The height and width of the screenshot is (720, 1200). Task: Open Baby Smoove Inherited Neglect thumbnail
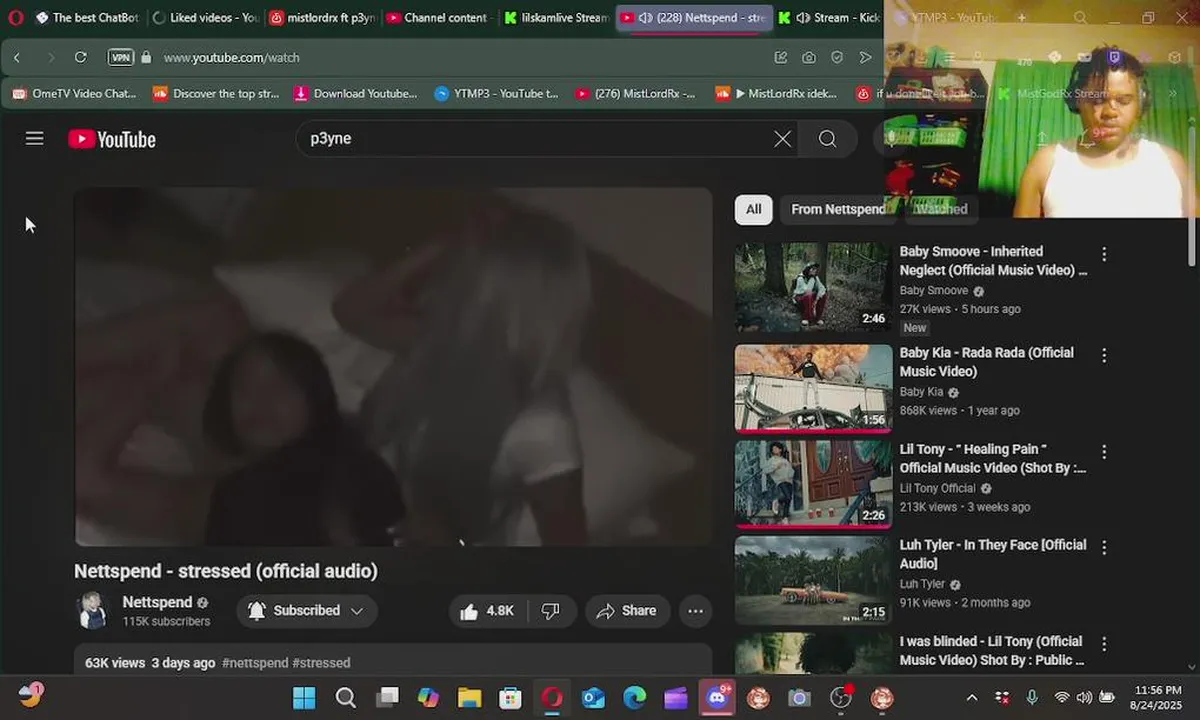pos(813,288)
